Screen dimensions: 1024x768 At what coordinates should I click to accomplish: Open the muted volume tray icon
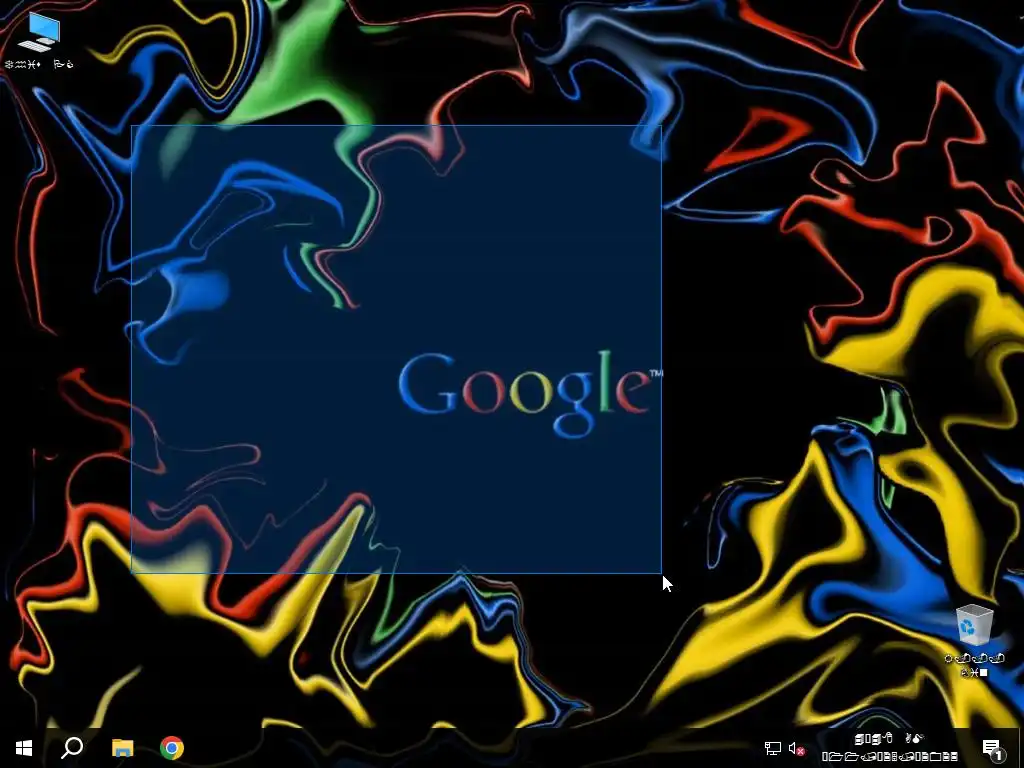(796, 748)
